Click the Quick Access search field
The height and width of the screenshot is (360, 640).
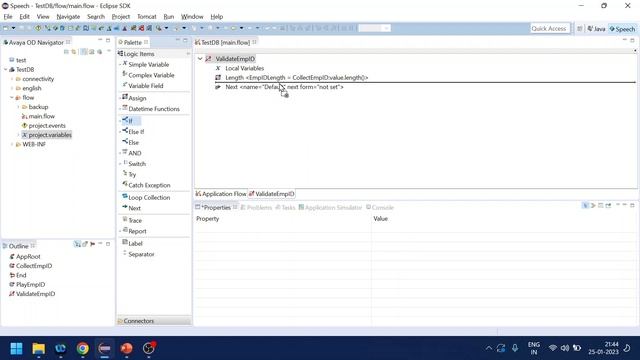549,29
